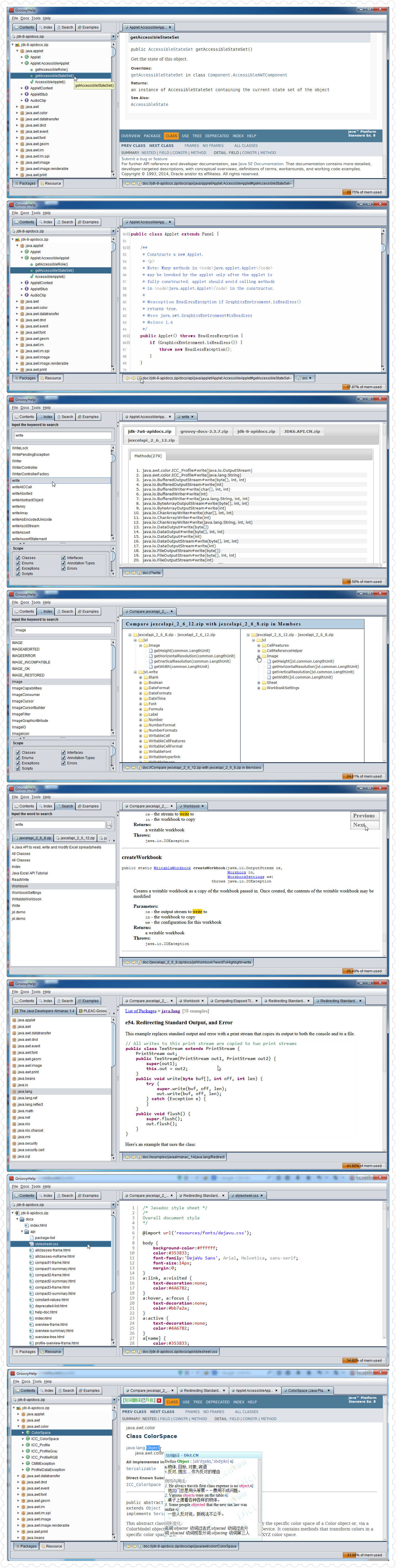Image resolution: width=396 pixels, height=1568 pixels.
Task: Collapse the jxl.write node in the compare tree
Action: [135, 672]
